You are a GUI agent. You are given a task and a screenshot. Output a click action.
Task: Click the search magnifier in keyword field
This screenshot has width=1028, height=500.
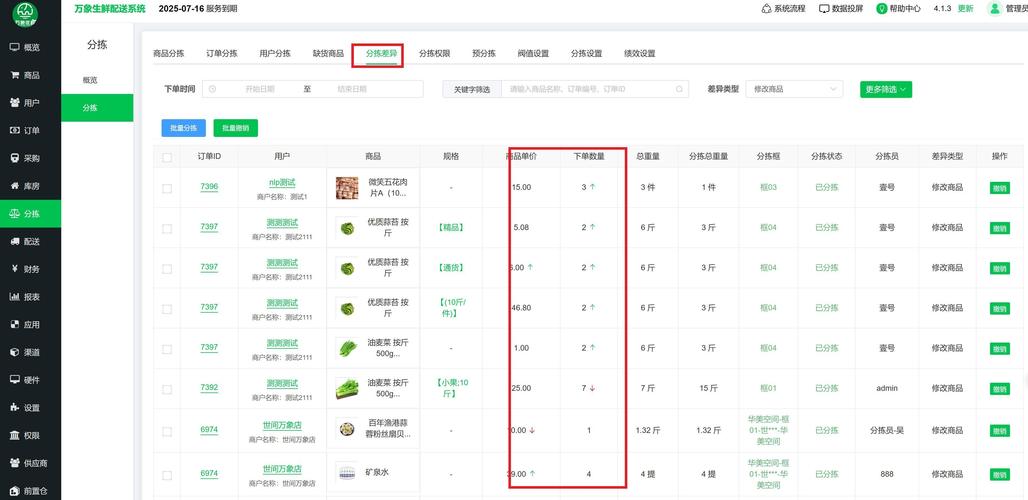(679, 89)
